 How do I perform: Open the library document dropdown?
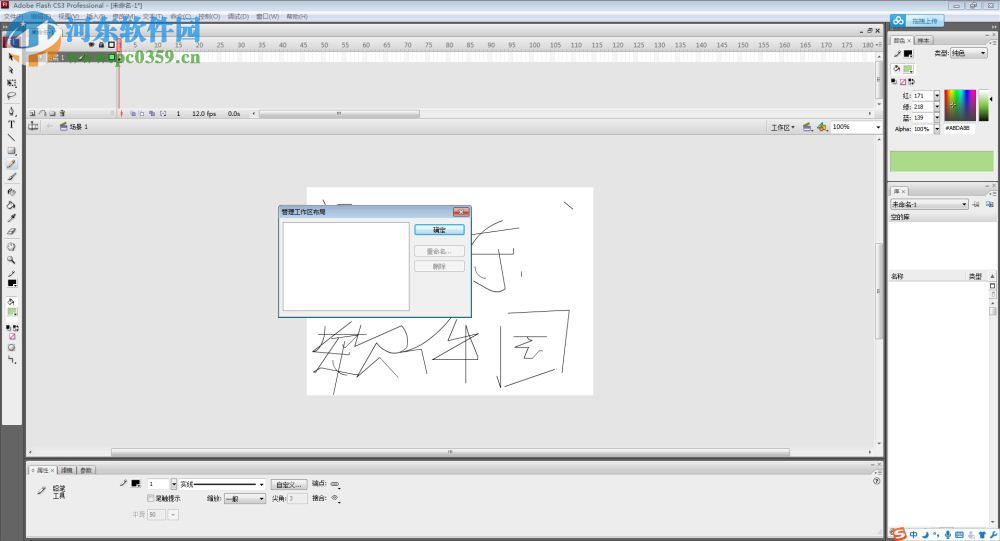coord(929,204)
